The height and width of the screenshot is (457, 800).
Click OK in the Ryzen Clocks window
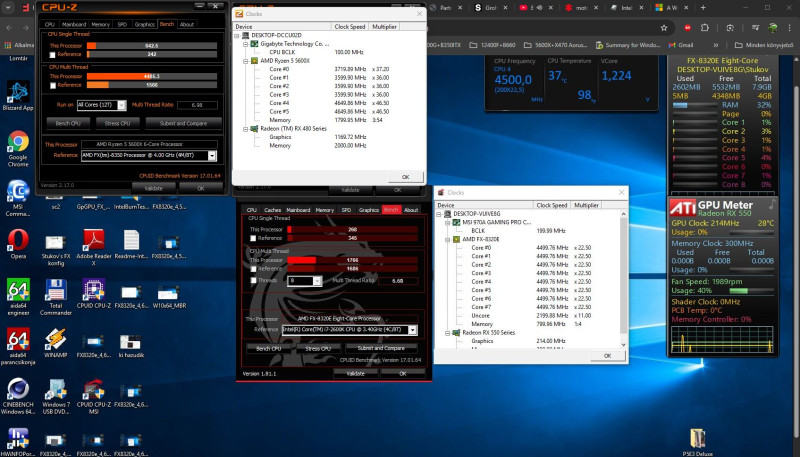(405, 177)
